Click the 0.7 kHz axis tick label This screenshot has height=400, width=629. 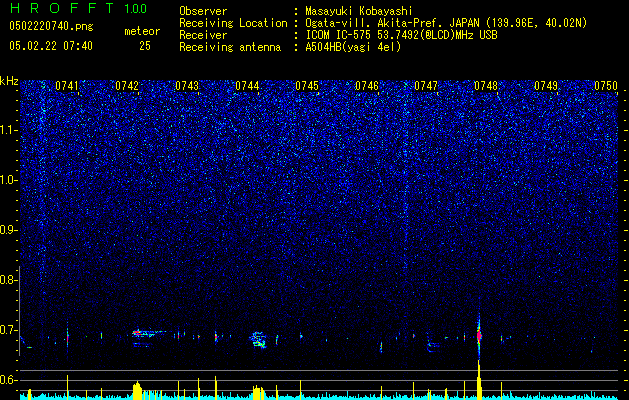pyautogui.click(x=9, y=330)
